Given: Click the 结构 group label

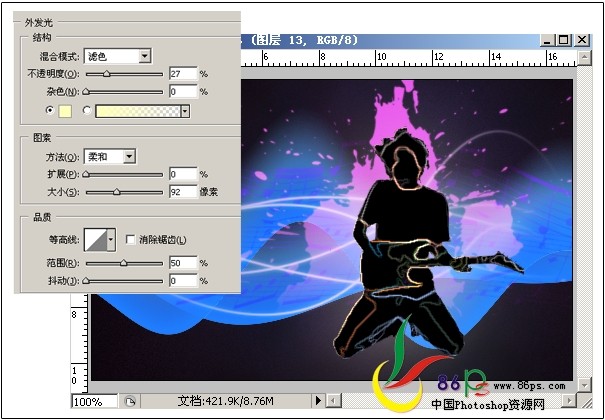Looking at the screenshot, I should pyautogui.click(x=42, y=38).
